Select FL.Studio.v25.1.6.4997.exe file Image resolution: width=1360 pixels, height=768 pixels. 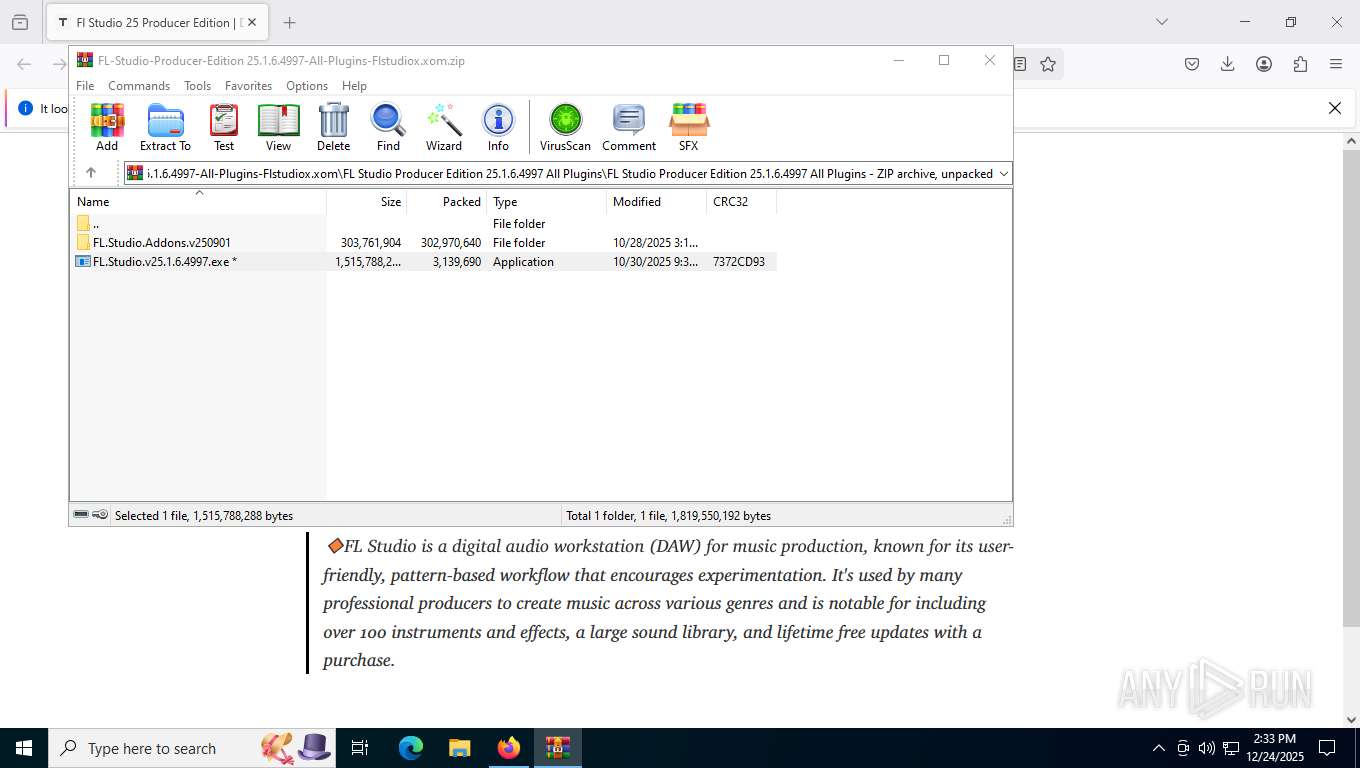pos(423,262)
